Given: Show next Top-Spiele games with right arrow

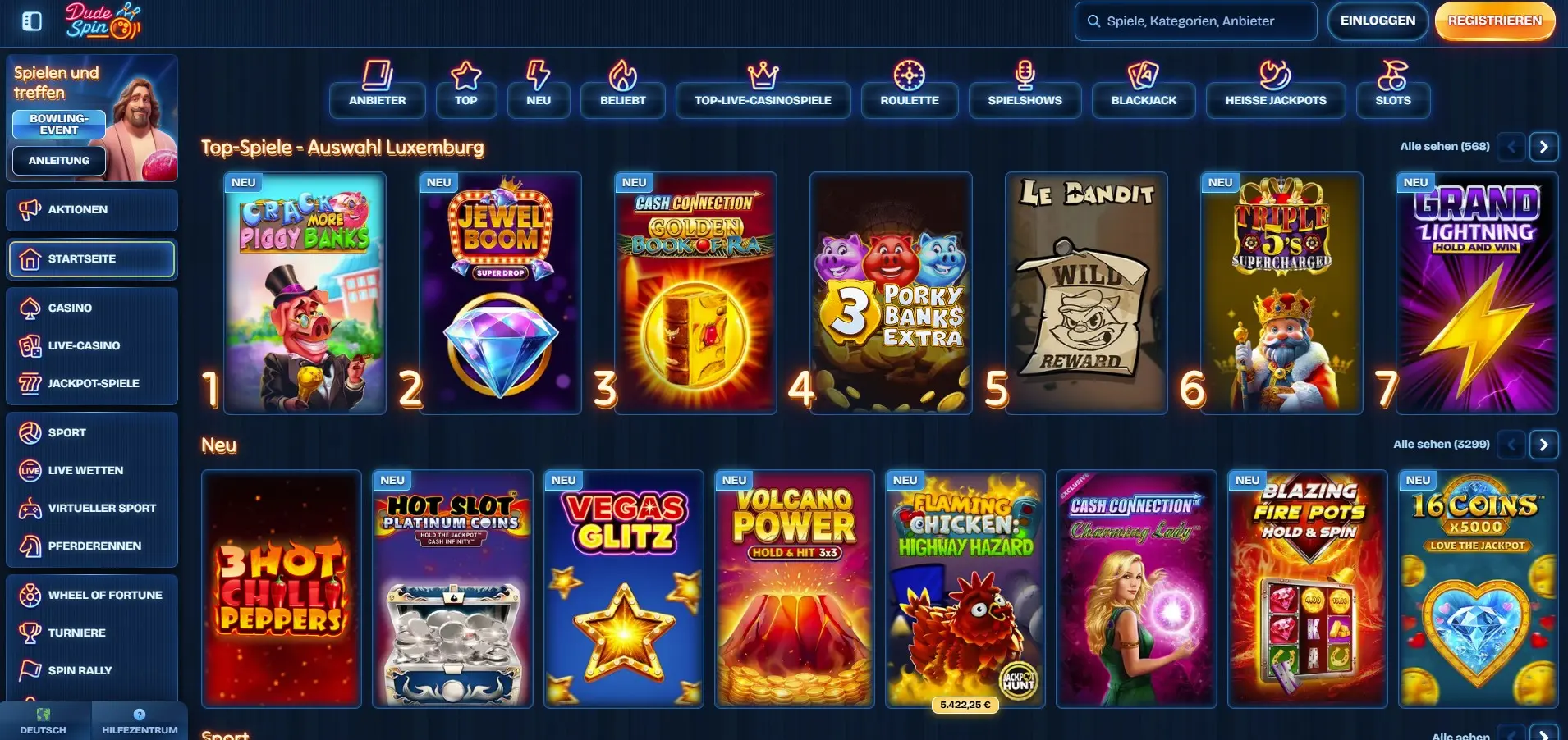Looking at the screenshot, I should pos(1544,147).
